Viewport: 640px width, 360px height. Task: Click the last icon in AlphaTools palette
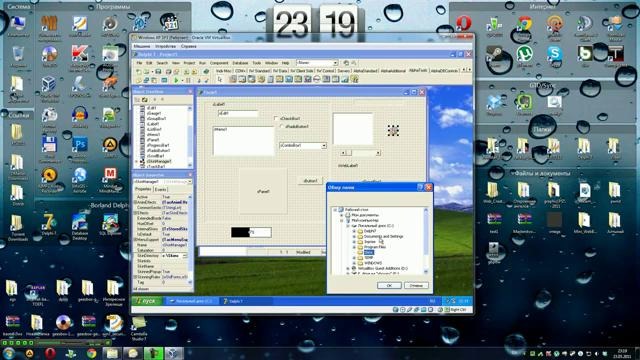click(355, 79)
